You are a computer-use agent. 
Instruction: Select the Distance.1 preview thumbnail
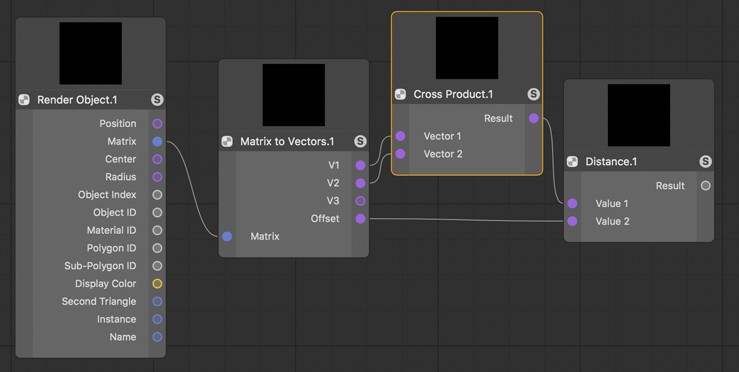coord(639,115)
